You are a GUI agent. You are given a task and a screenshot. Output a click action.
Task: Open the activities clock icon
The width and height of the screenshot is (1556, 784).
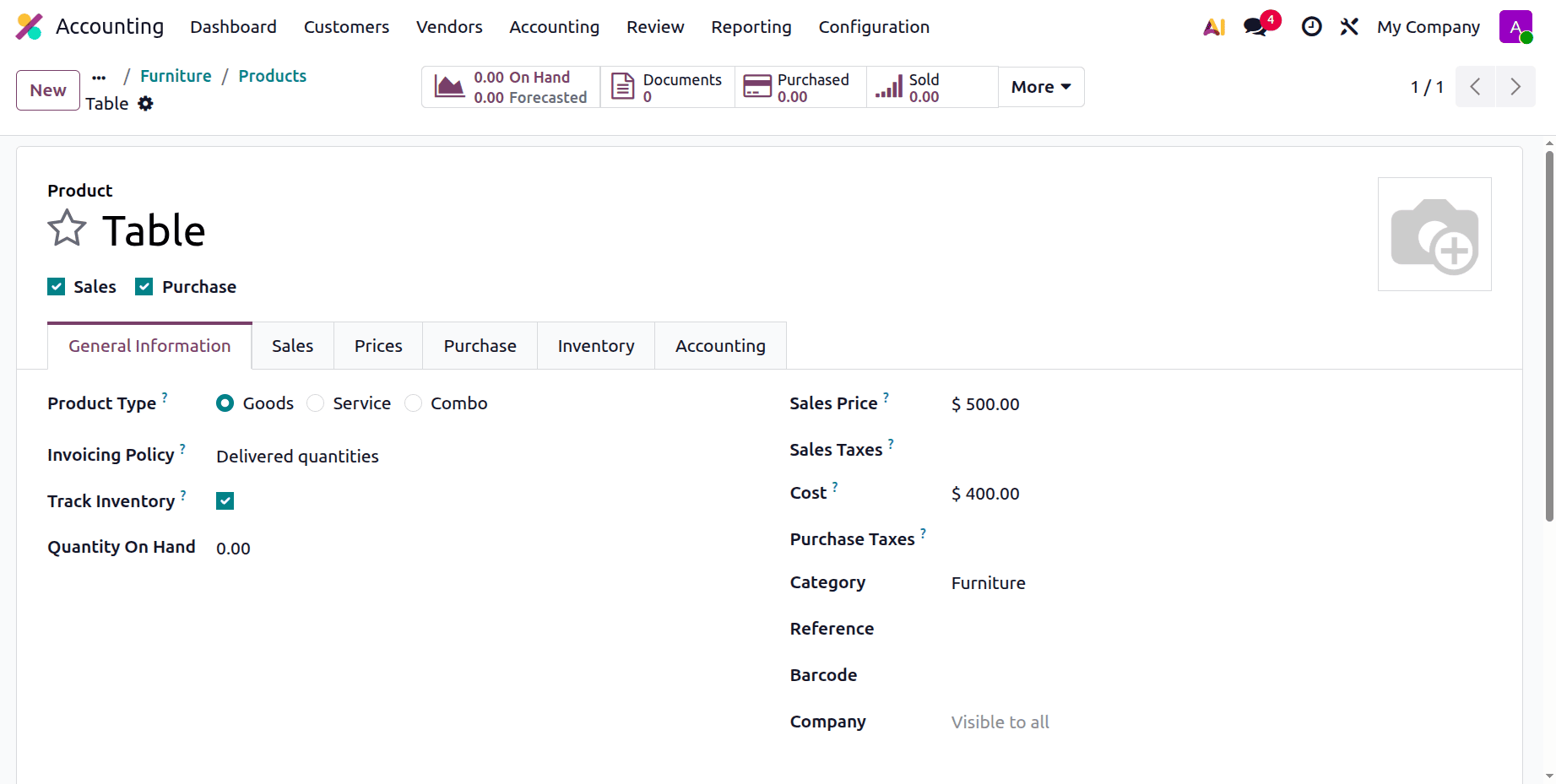(1311, 27)
